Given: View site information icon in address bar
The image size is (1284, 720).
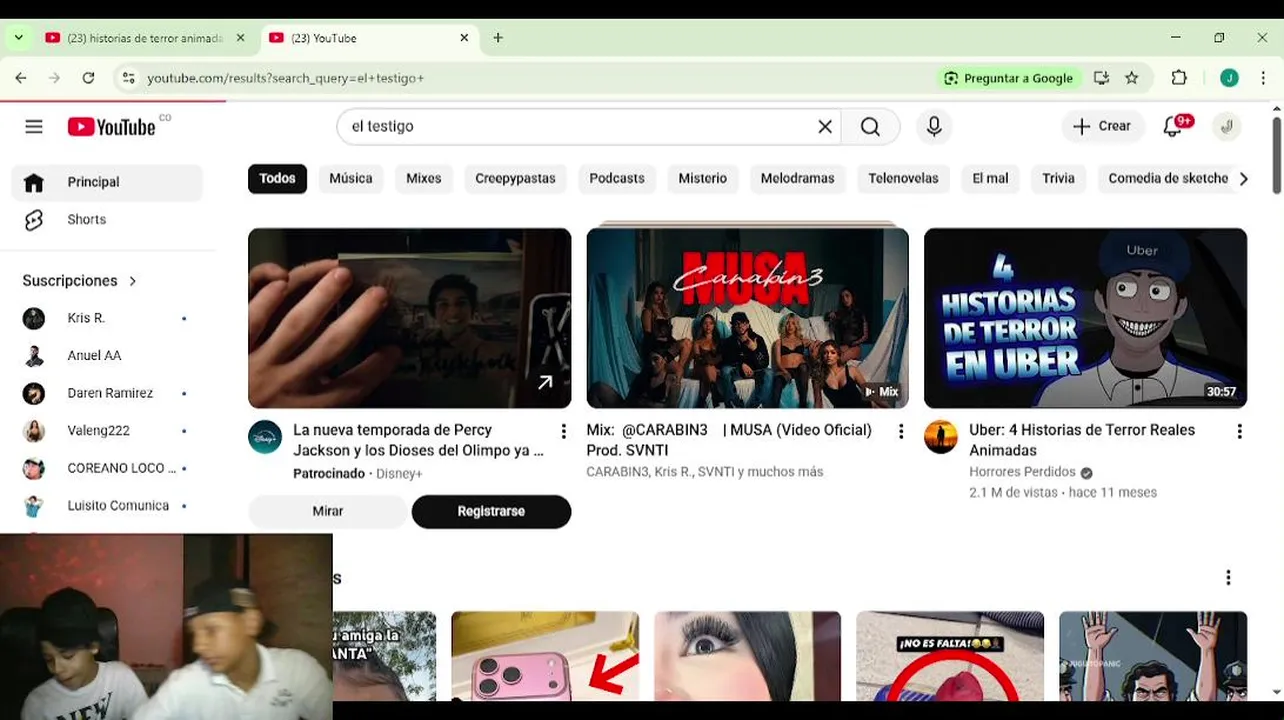Looking at the screenshot, I should tap(127, 78).
